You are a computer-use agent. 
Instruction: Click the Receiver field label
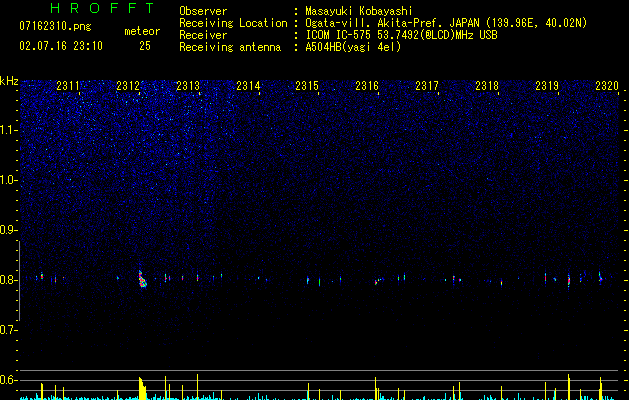tap(203, 35)
